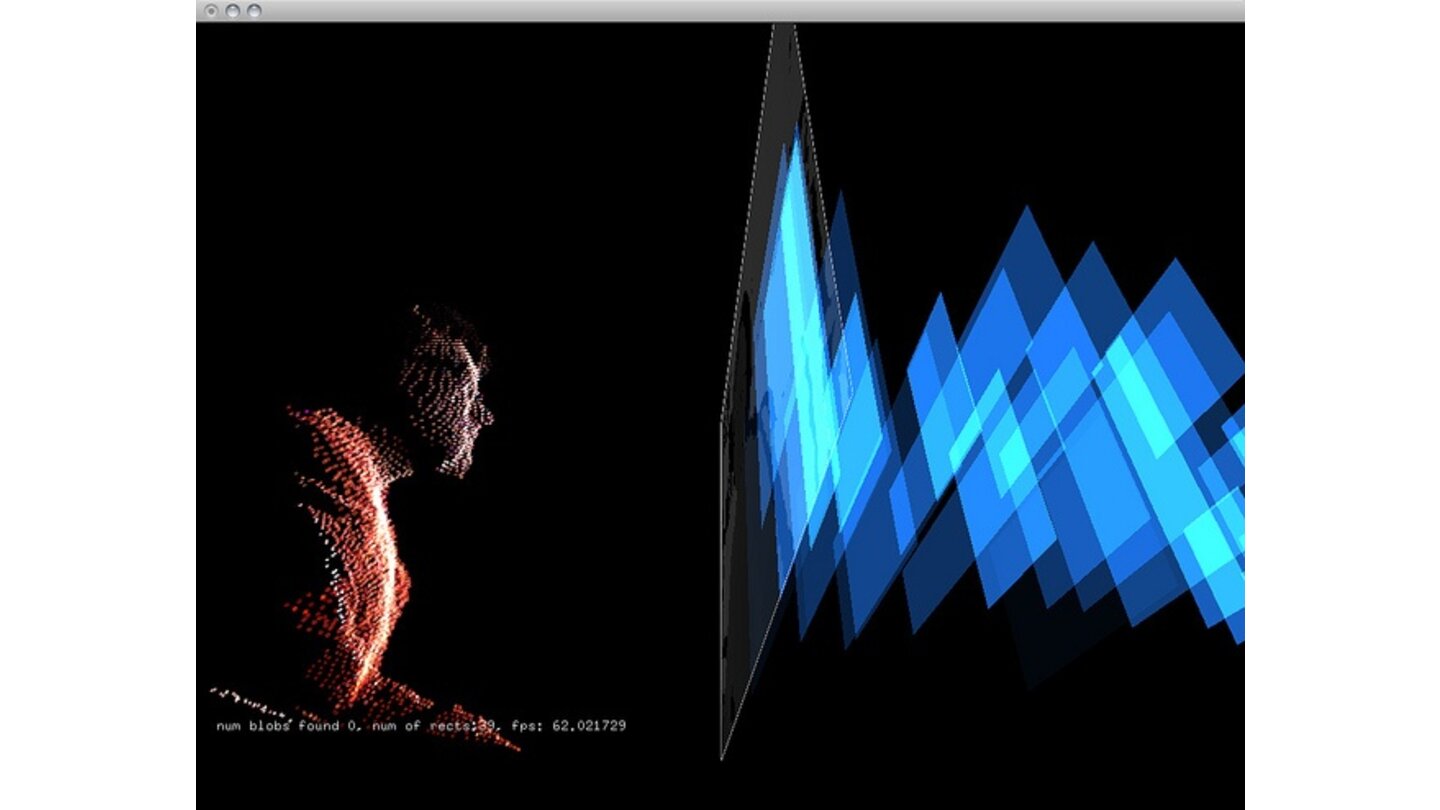Click the orange point-cloud figure's head
1440x810 pixels.
(447, 390)
